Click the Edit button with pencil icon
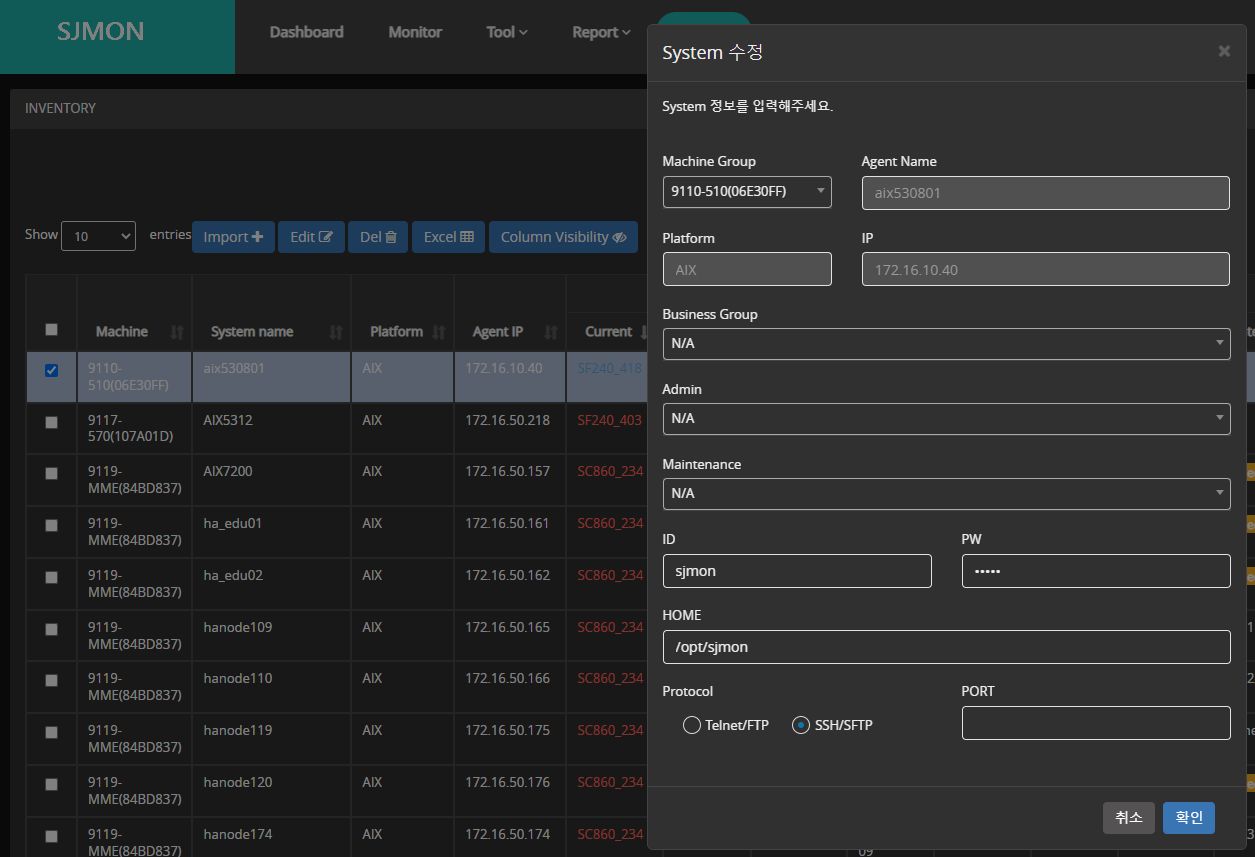 (x=311, y=237)
